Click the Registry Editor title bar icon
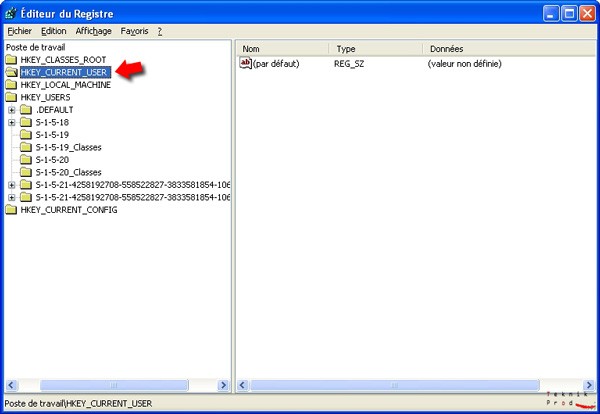Screen dimensions: 600x414 (x=12, y=13)
